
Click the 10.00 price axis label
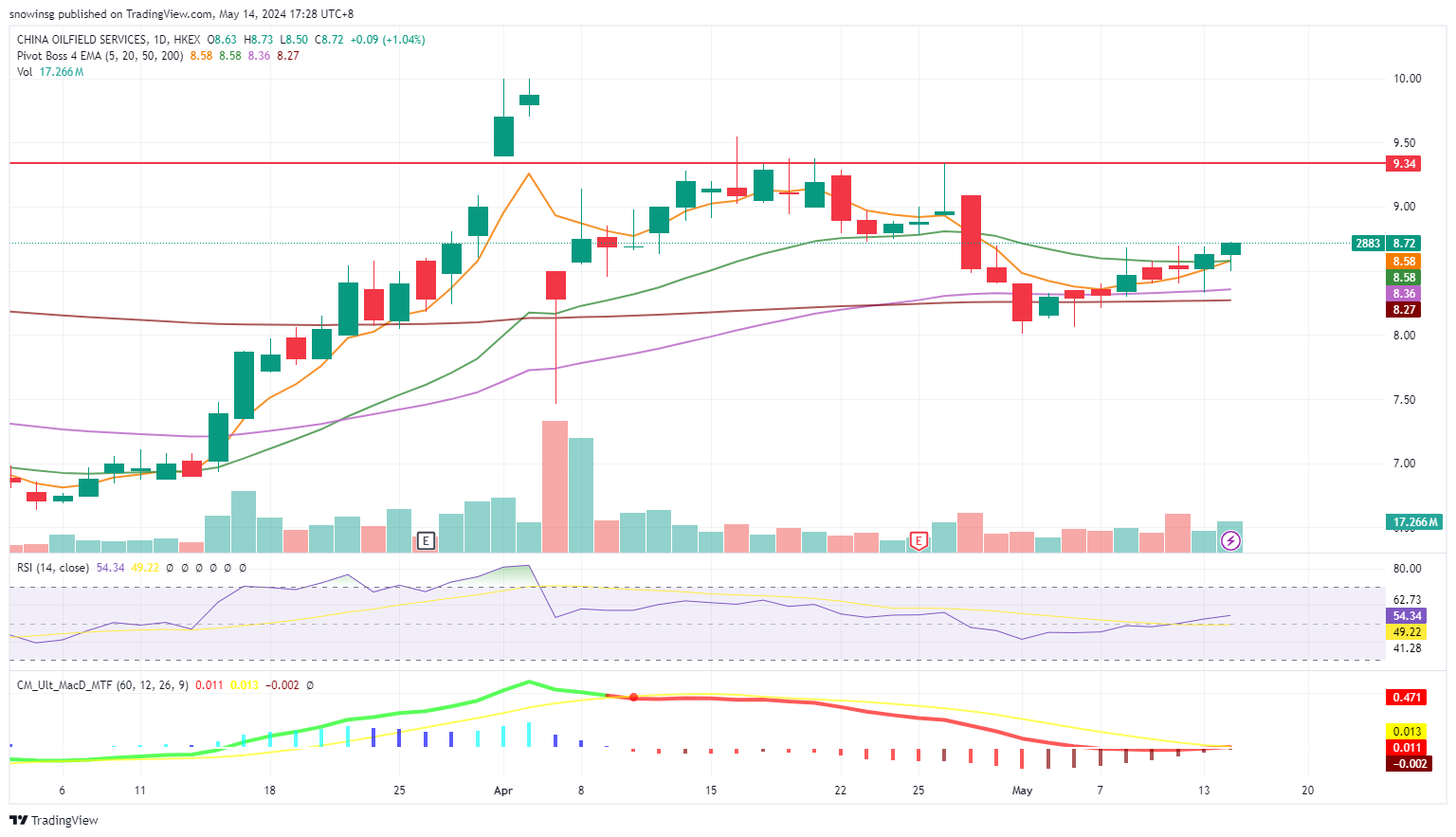1407,79
